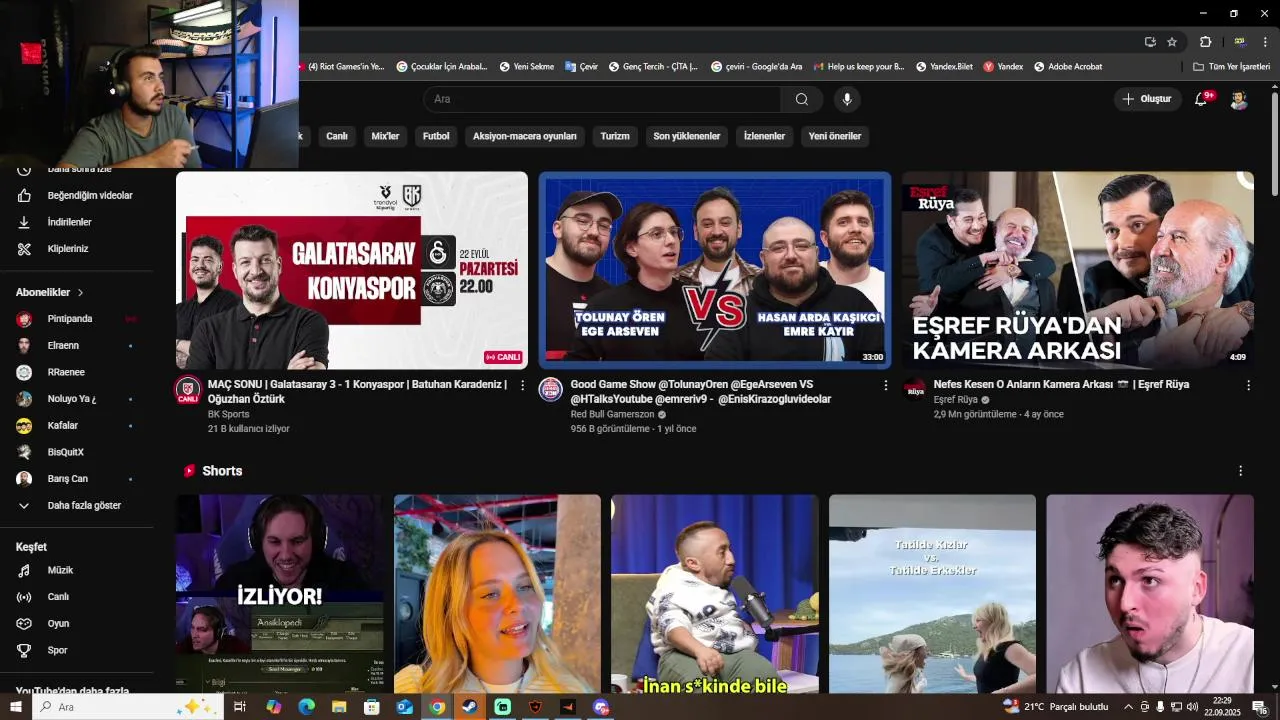1280x720 pixels.
Task: Open Beğendiğim videolar in sidebar
Action: click(x=77, y=196)
